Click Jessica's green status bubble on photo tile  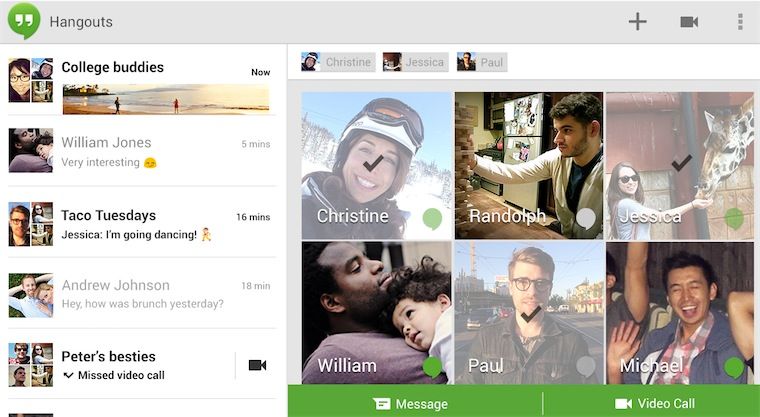click(734, 219)
